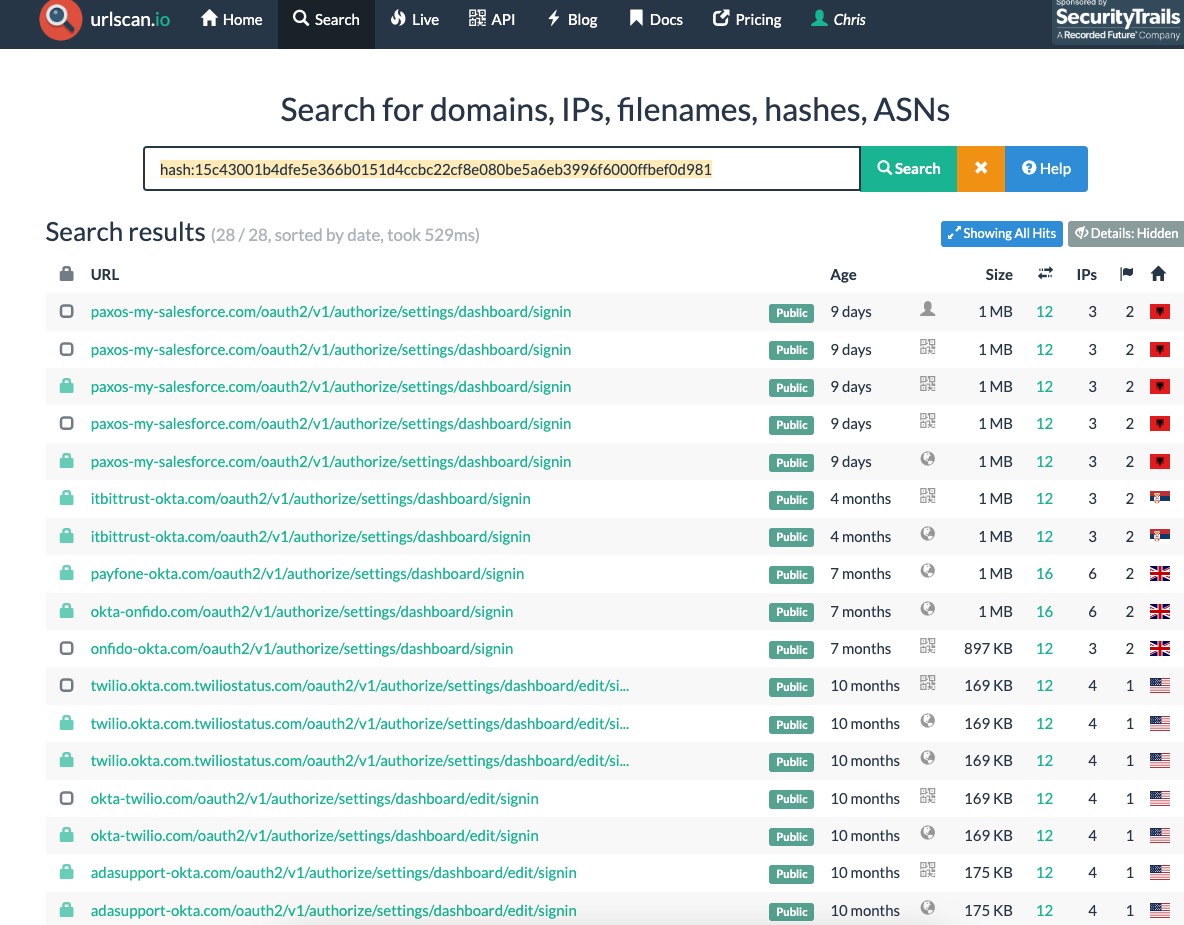Image resolution: width=1184 pixels, height=925 pixels.
Task: Click the UK flag in payfone-okta row
Action: (x=1160, y=573)
